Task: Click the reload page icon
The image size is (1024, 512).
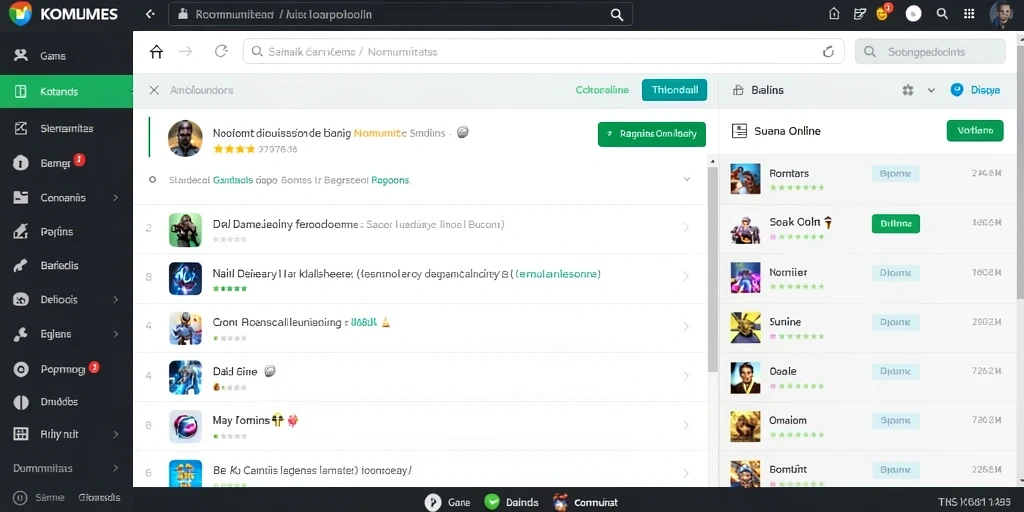Action: 221,52
